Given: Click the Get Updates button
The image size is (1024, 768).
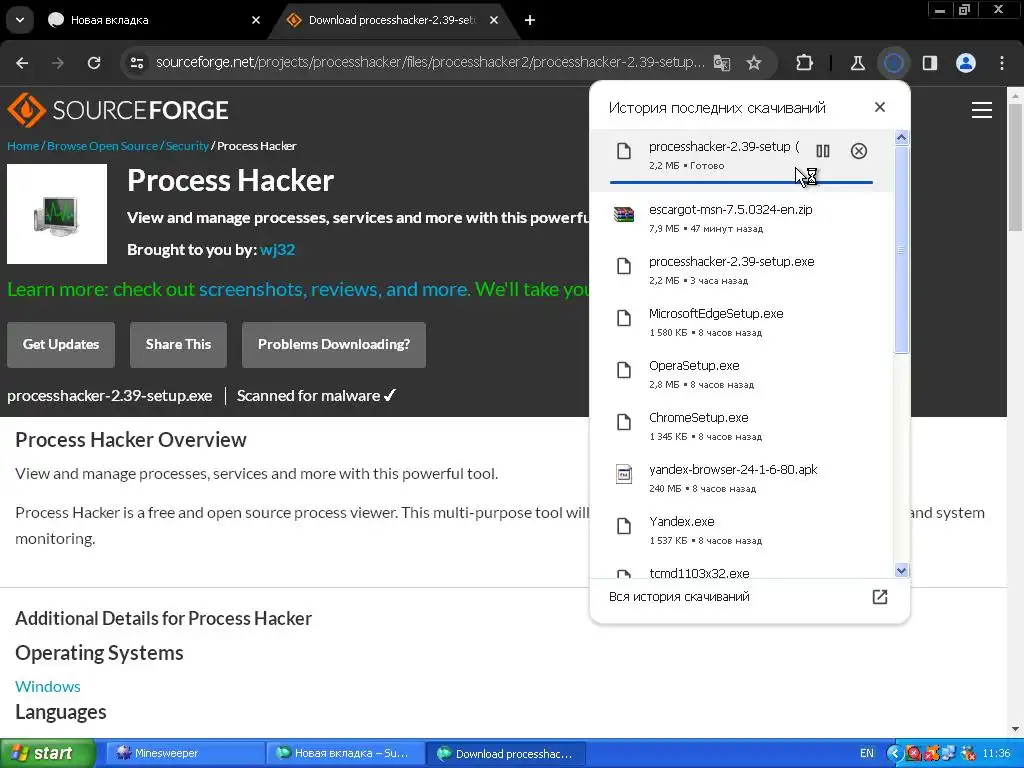Looking at the screenshot, I should point(61,344).
